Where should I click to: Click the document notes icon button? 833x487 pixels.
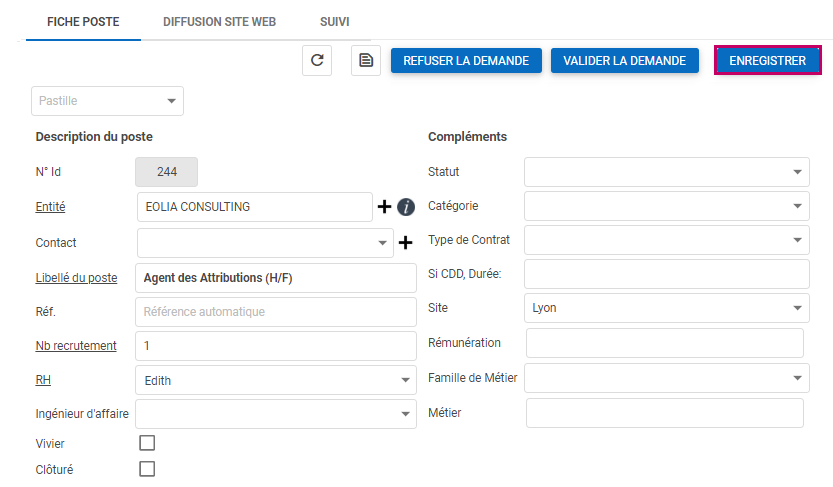366,60
